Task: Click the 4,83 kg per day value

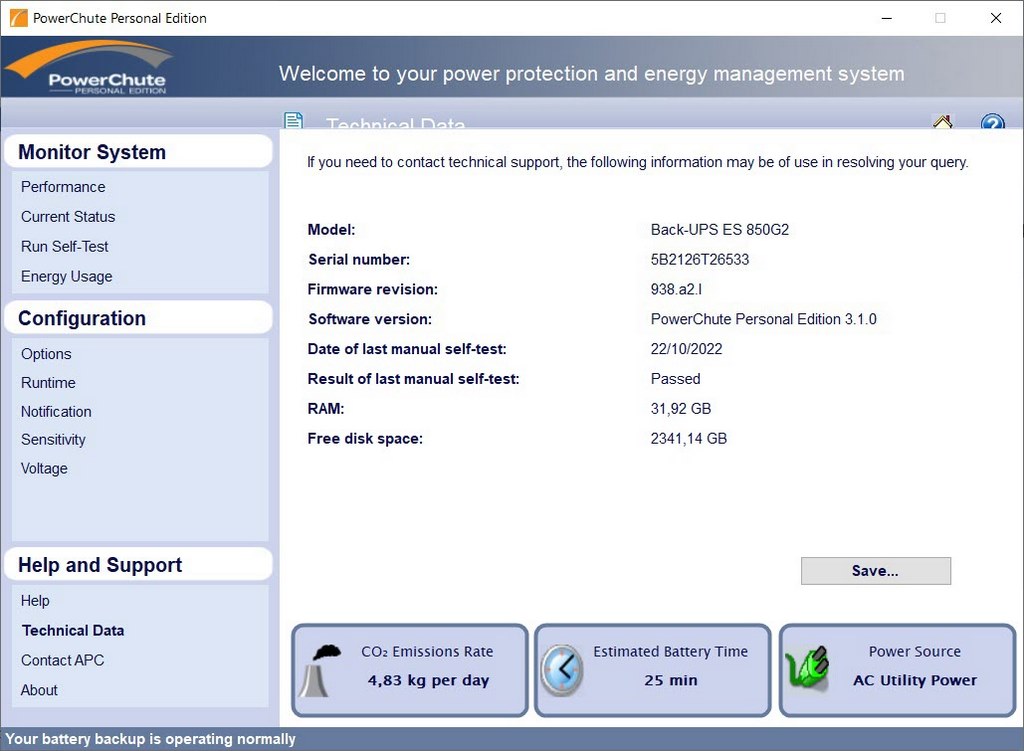Action: (x=428, y=680)
